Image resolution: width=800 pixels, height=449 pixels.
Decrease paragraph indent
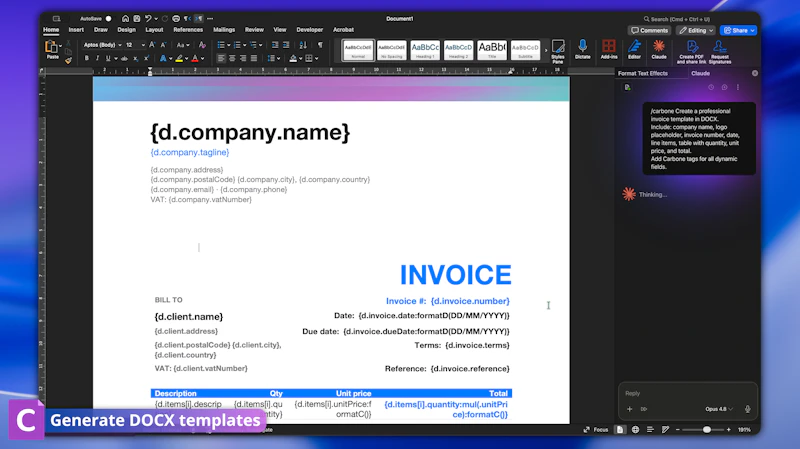click(x=275, y=45)
